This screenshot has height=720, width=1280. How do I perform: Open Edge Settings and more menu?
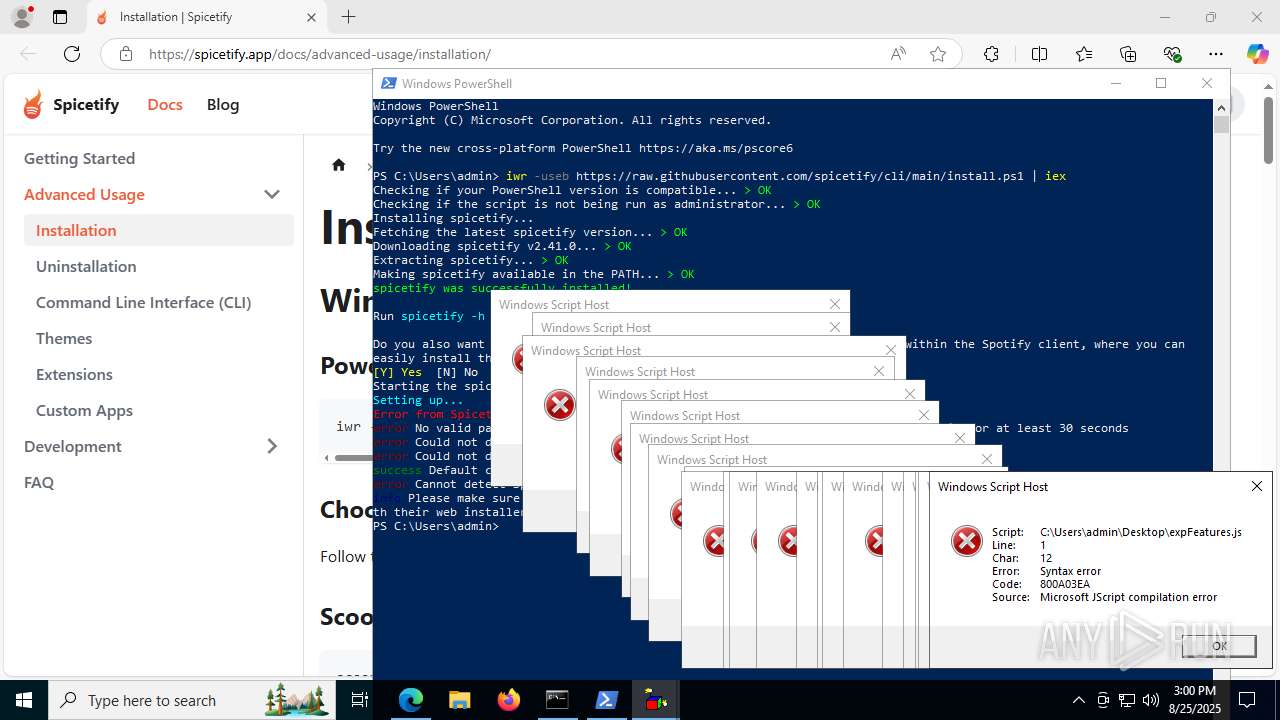point(1216,54)
